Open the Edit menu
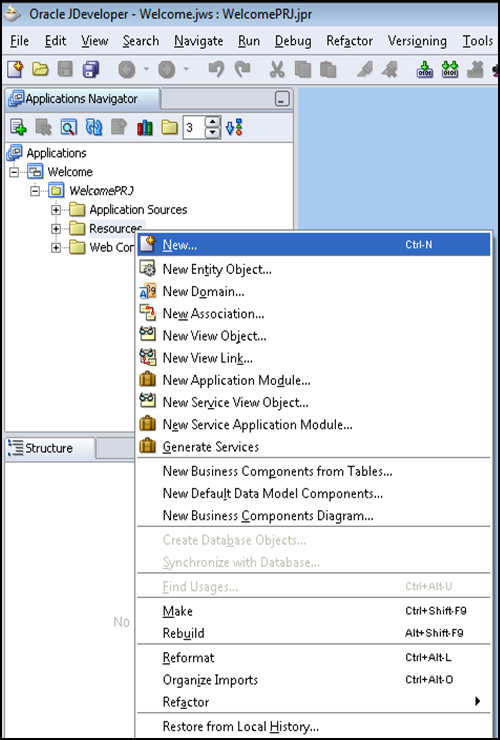Screen dimensions: 500x740 coord(55,41)
